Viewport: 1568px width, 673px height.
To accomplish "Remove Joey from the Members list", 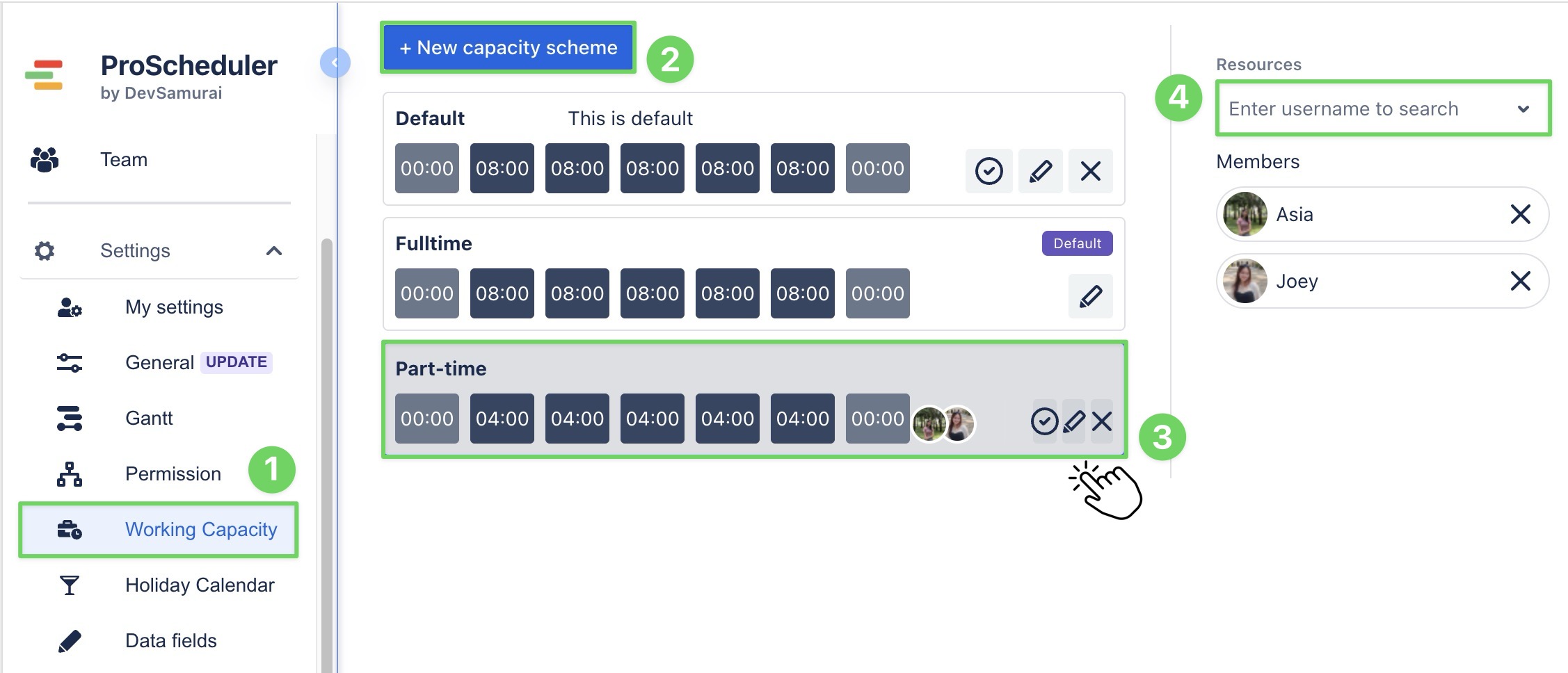I will (x=1521, y=281).
